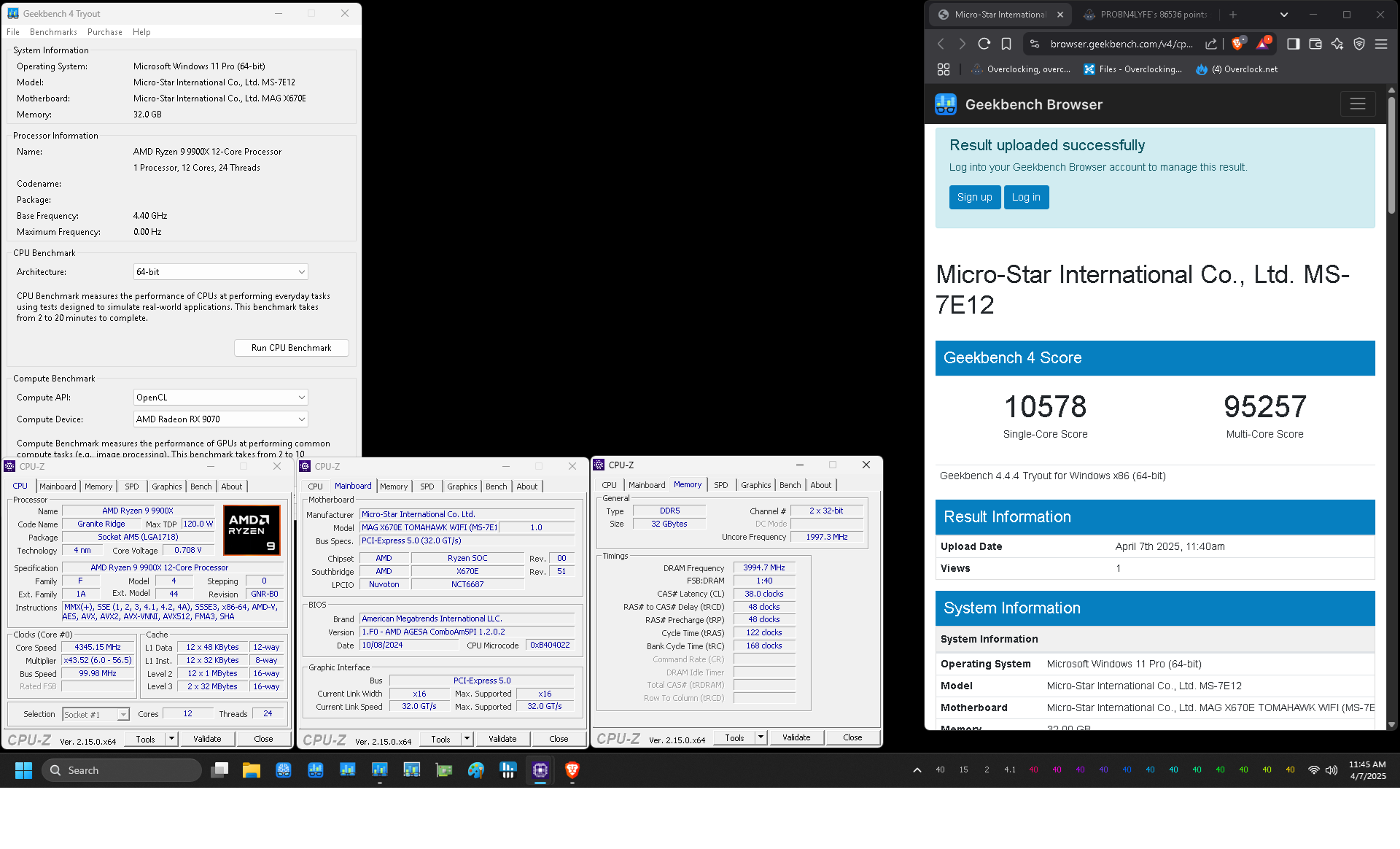Switch to PROBN4LYFE's 86536 points tab
The image size is (1400, 849).
[1146, 15]
